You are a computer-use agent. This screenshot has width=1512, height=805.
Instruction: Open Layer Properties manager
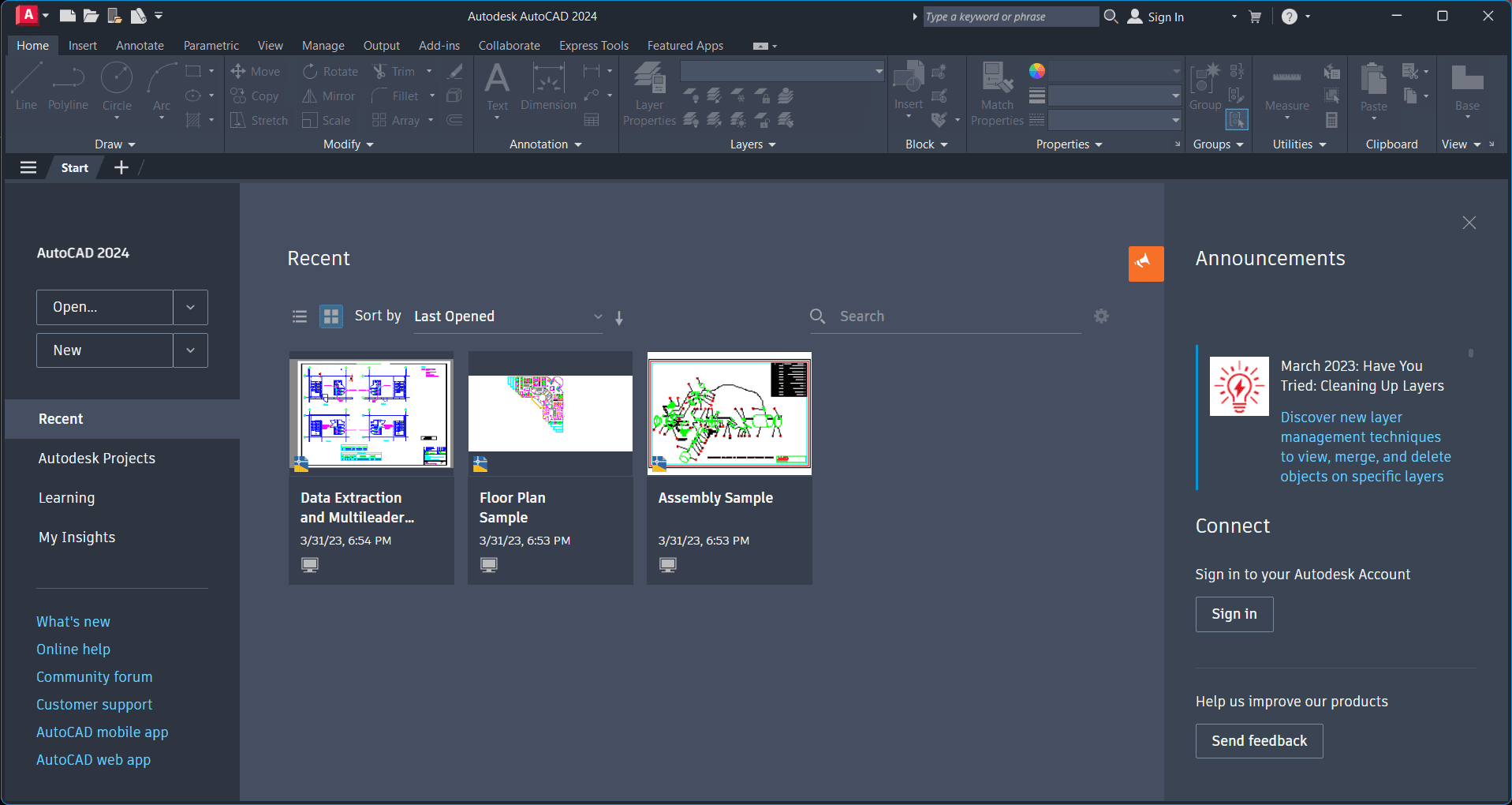pyautogui.click(x=649, y=94)
